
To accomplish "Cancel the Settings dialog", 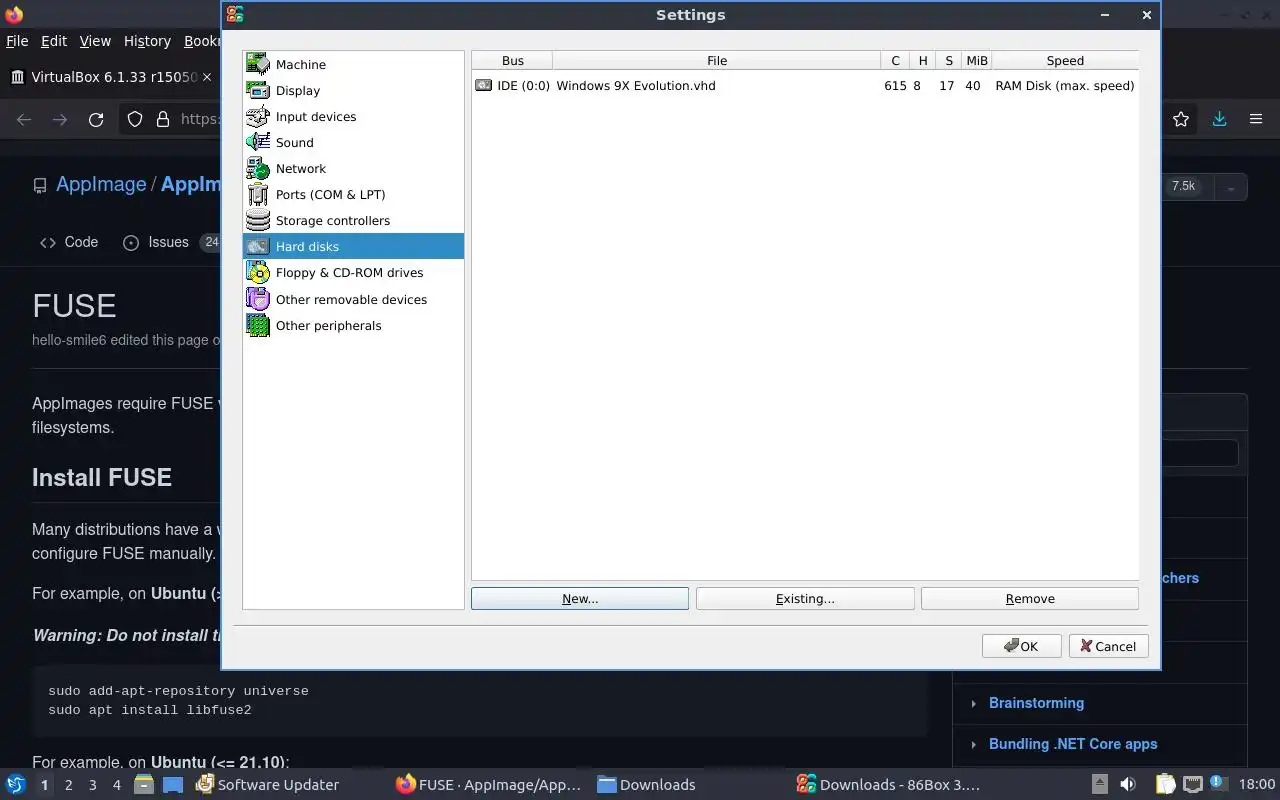I will click(1108, 646).
